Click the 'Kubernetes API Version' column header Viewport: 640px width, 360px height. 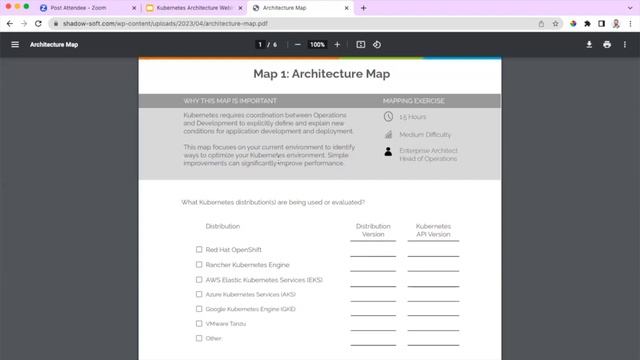433,230
